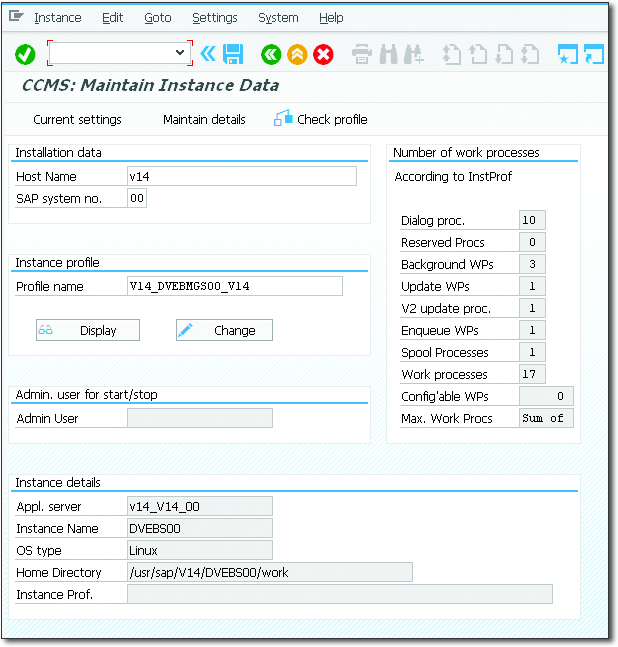
Task: Click the empty Instance Prof. field
Action: 340,594
